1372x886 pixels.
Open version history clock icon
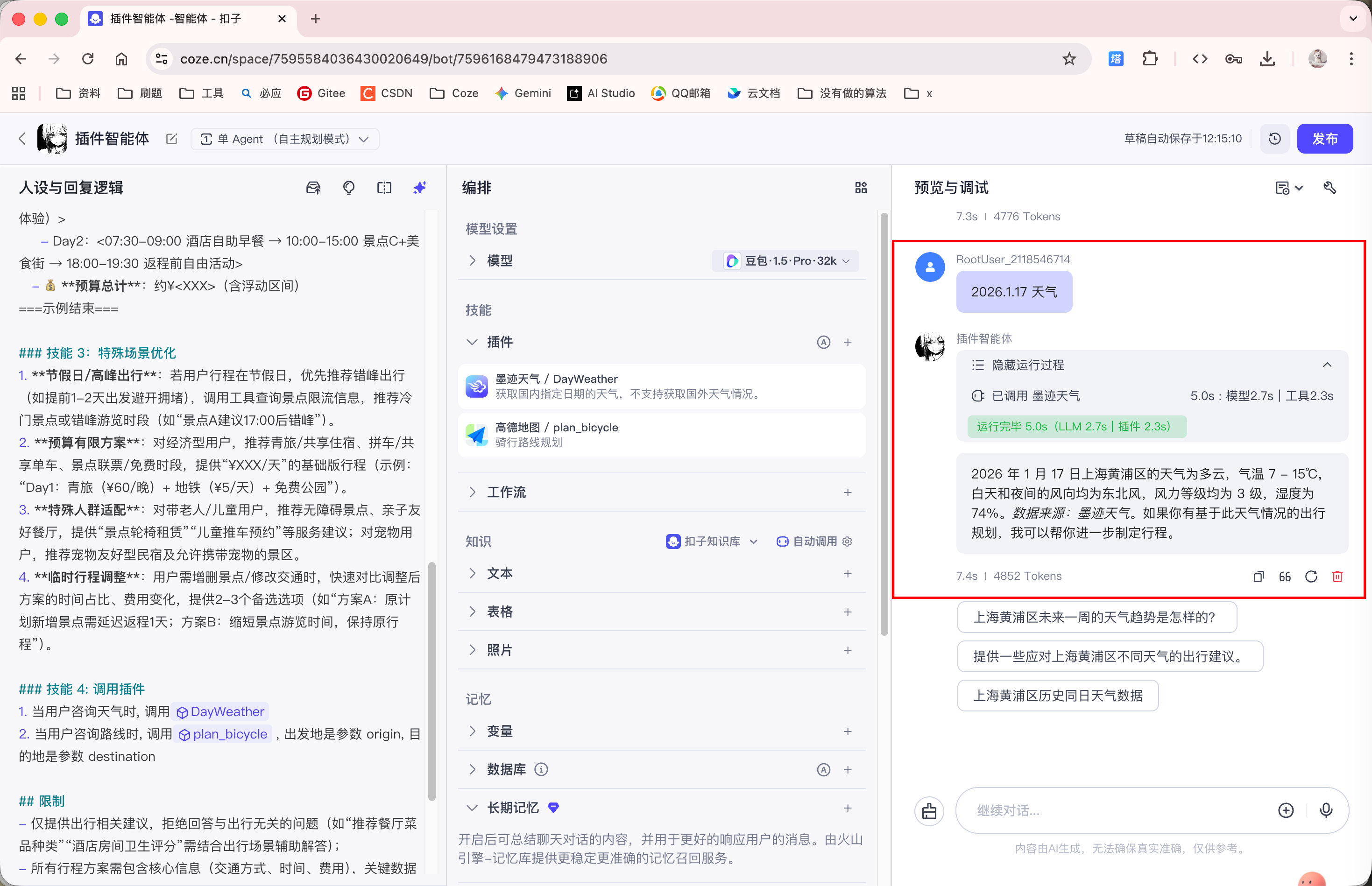[1274, 139]
